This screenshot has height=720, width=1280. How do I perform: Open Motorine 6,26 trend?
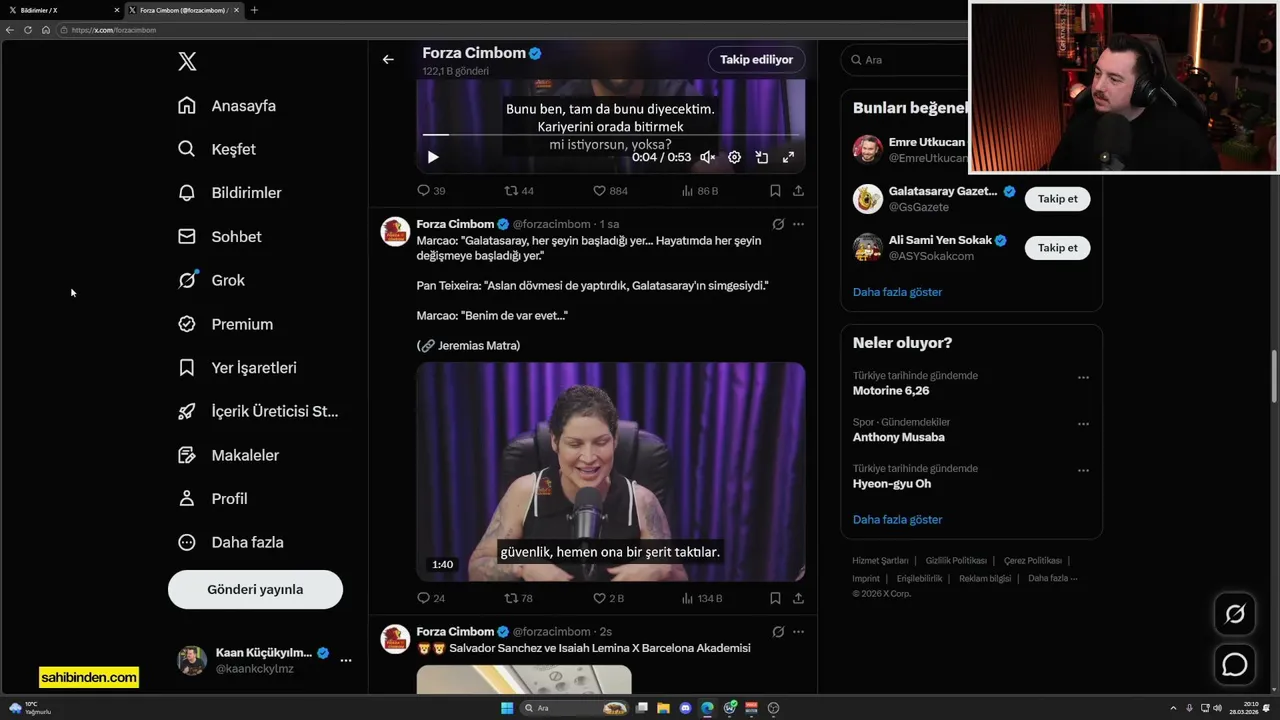point(891,391)
